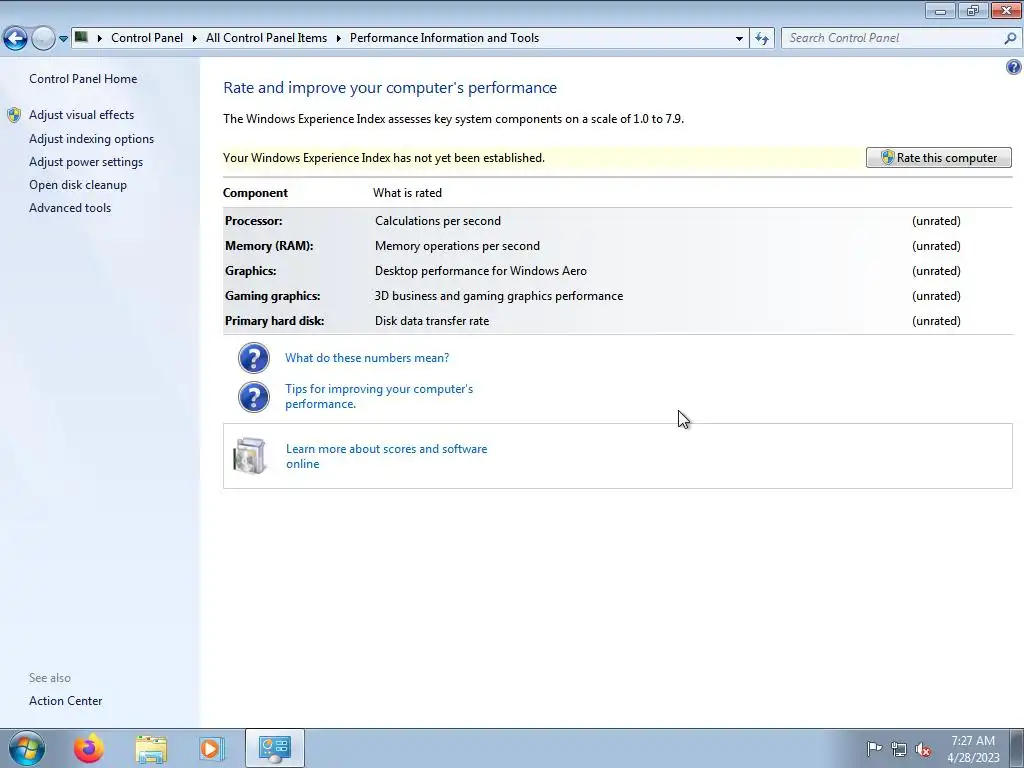The height and width of the screenshot is (768, 1024).
Task: Select Control Panel taskbar button
Action: pyautogui.click(x=274, y=748)
